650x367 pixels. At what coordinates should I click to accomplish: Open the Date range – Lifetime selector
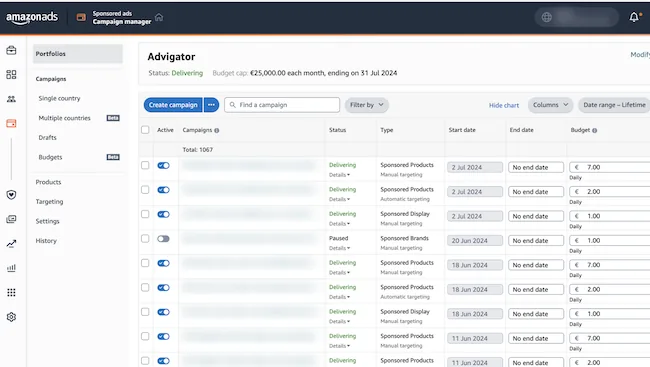coord(614,105)
